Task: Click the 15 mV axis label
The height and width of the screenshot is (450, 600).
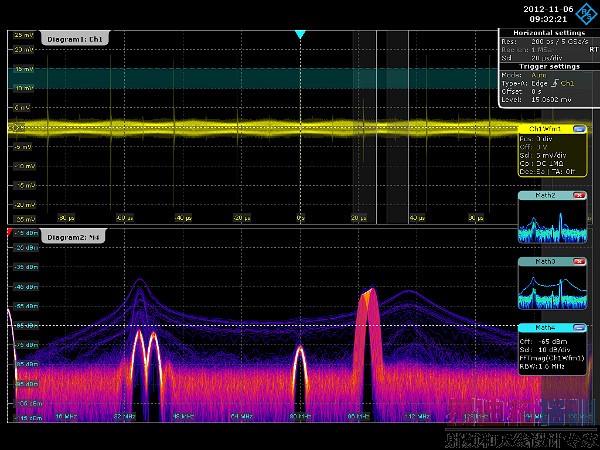Action: (x=24, y=69)
